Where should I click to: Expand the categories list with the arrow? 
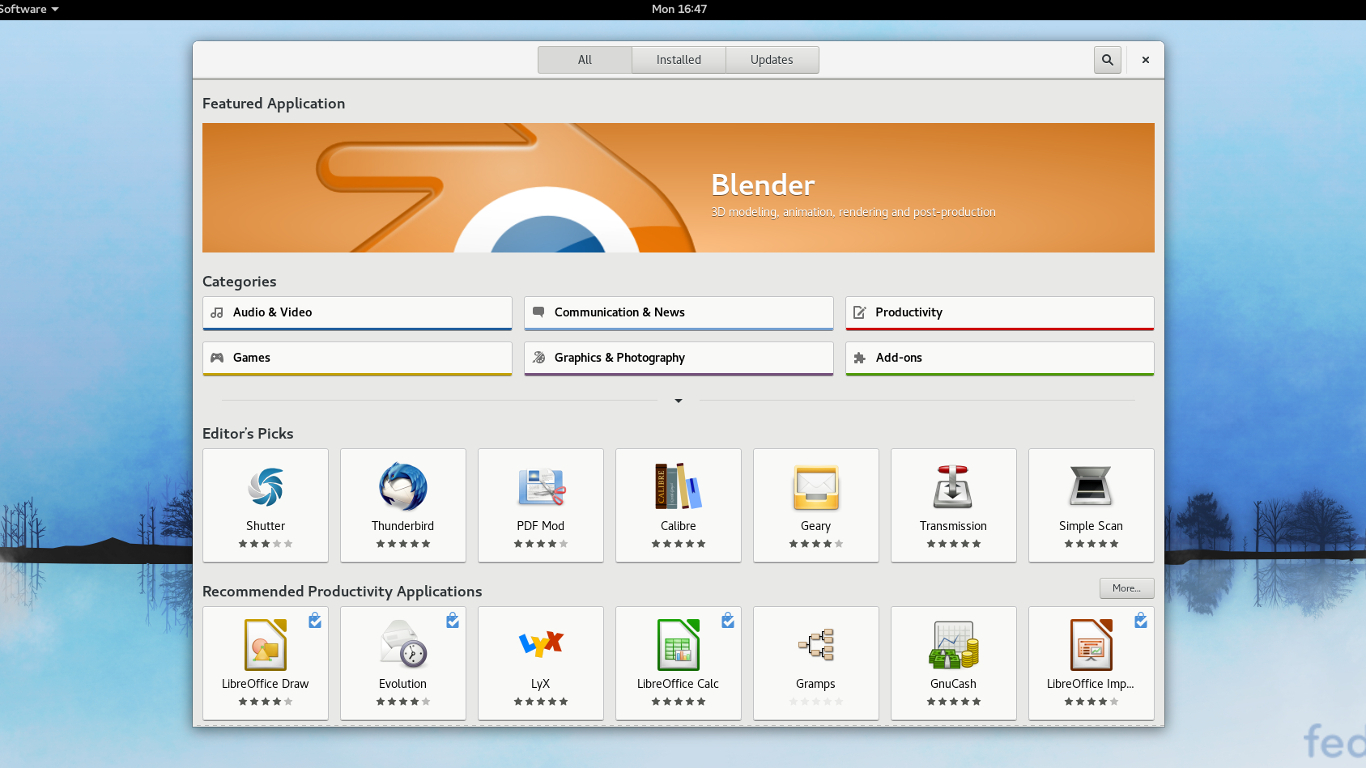pos(678,401)
